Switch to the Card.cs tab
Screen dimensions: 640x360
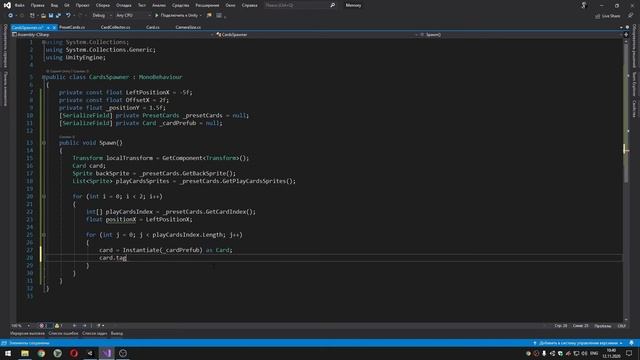(x=153, y=27)
